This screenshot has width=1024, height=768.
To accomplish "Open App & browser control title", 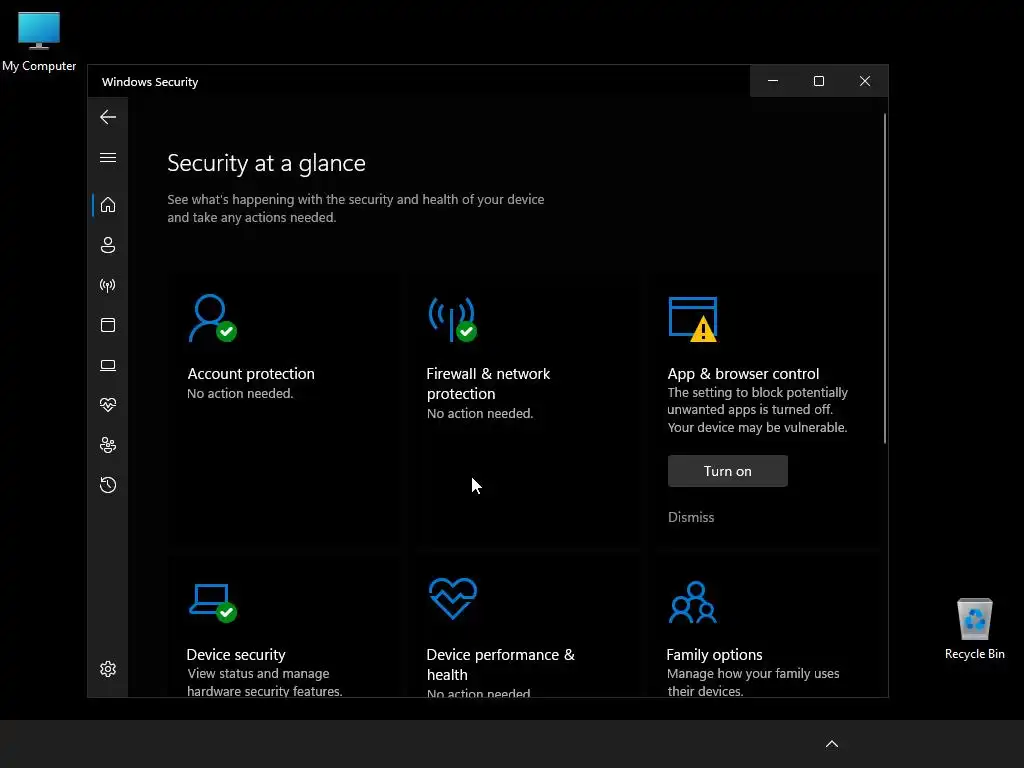I will [x=743, y=374].
